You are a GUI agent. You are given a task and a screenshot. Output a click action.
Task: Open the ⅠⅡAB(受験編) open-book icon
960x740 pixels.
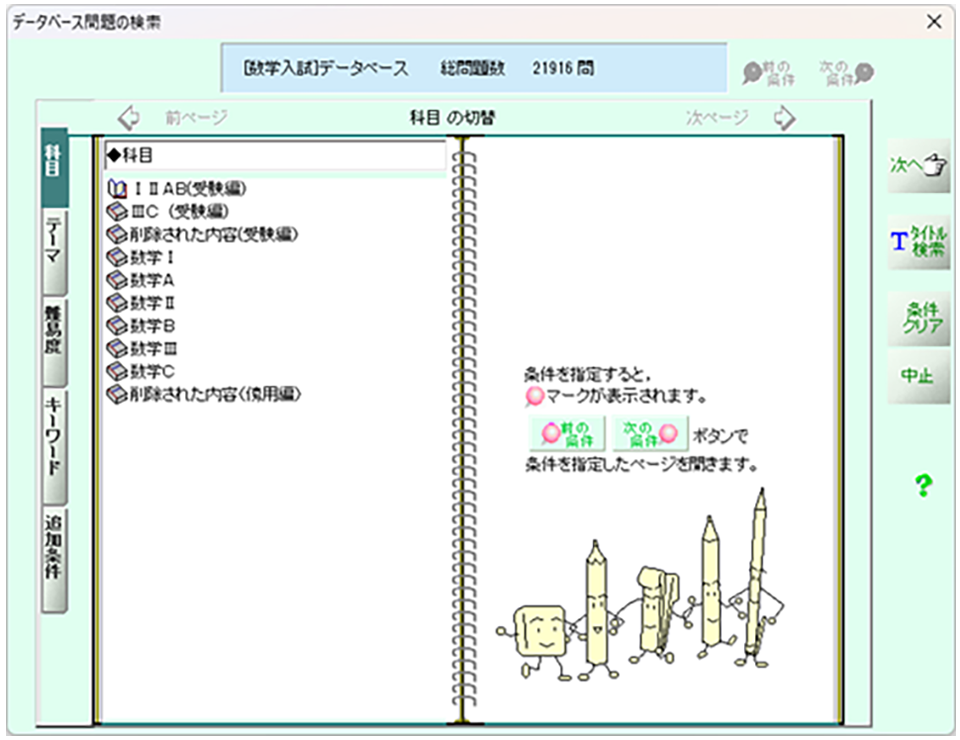[x=117, y=189]
